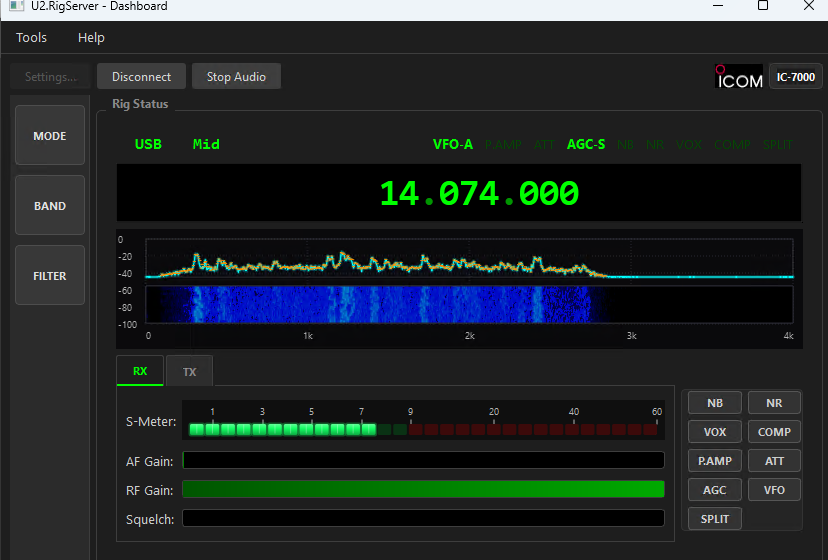Click the Stop Audio button
Screen dimensions: 828x560
(x=236, y=77)
